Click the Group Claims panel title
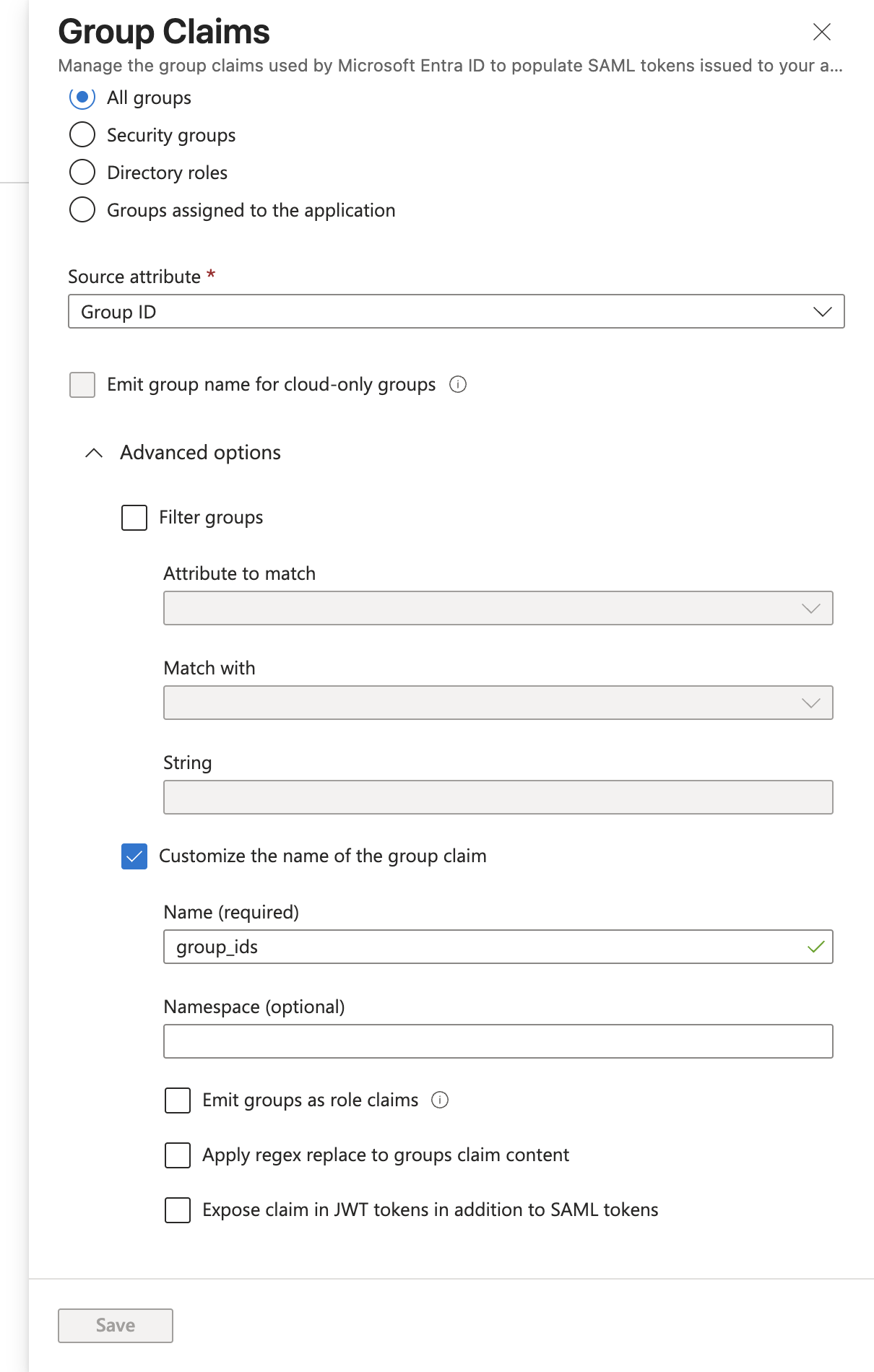The width and height of the screenshot is (874, 1372). click(164, 32)
